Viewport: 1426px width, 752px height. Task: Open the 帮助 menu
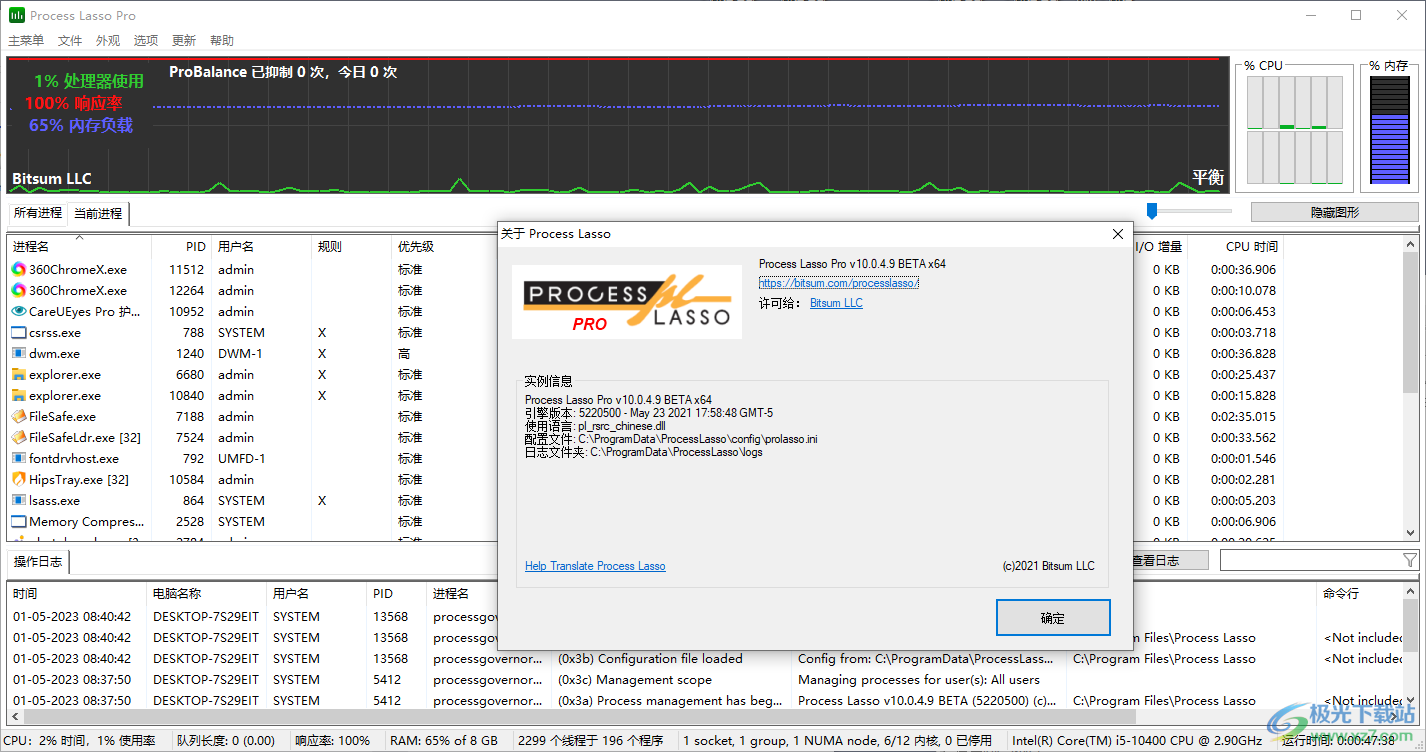pyautogui.click(x=222, y=41)
